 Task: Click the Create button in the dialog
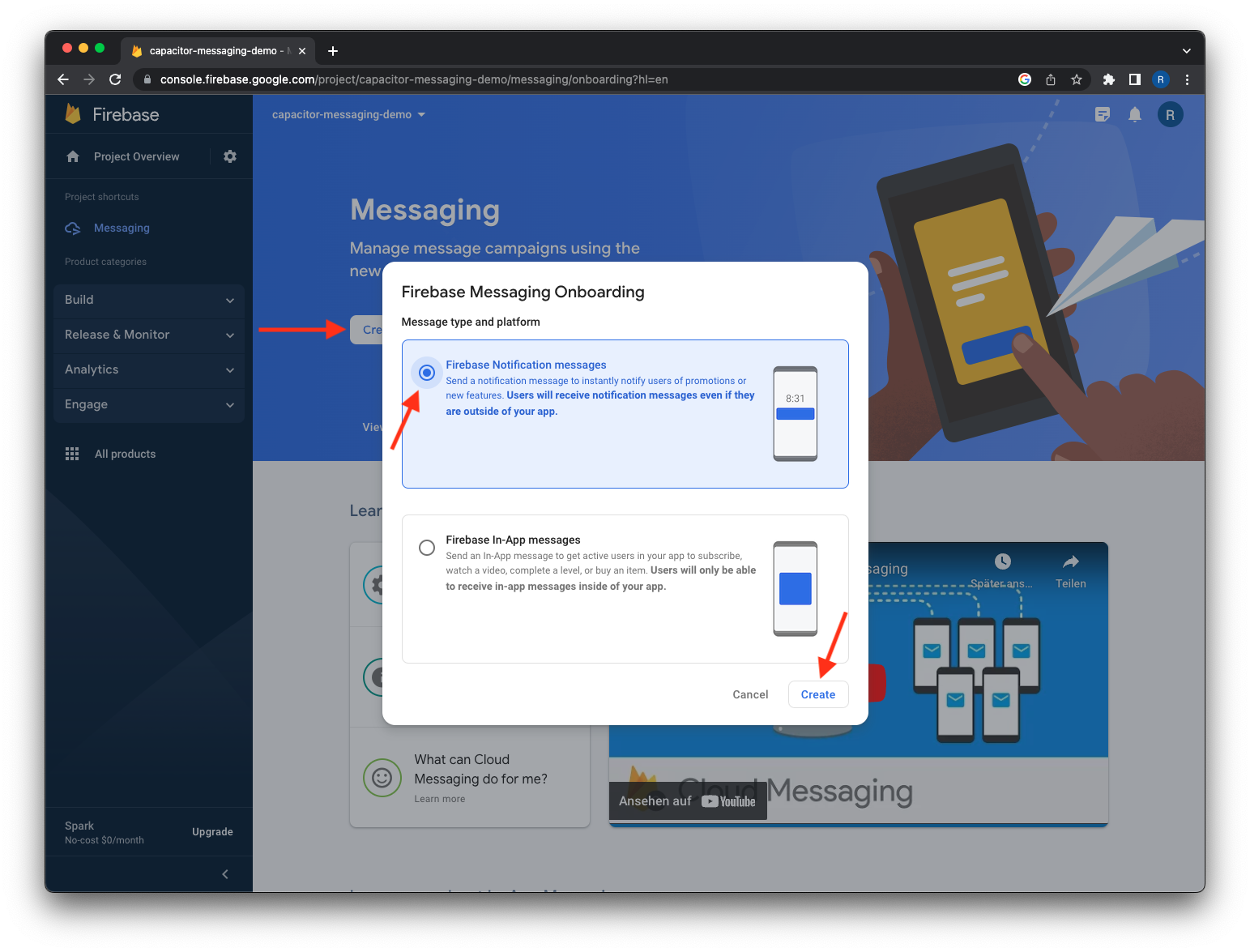[817, 694]
